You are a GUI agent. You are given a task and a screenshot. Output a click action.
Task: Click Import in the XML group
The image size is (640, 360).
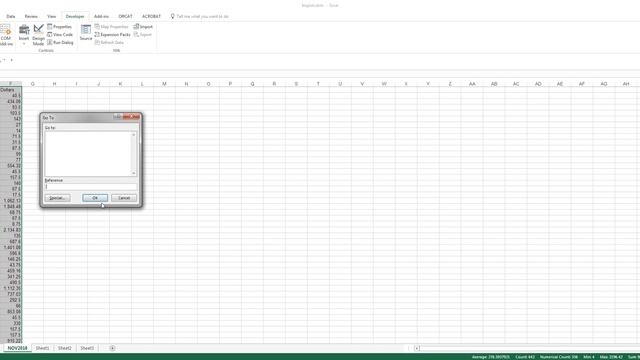(143, 27)
